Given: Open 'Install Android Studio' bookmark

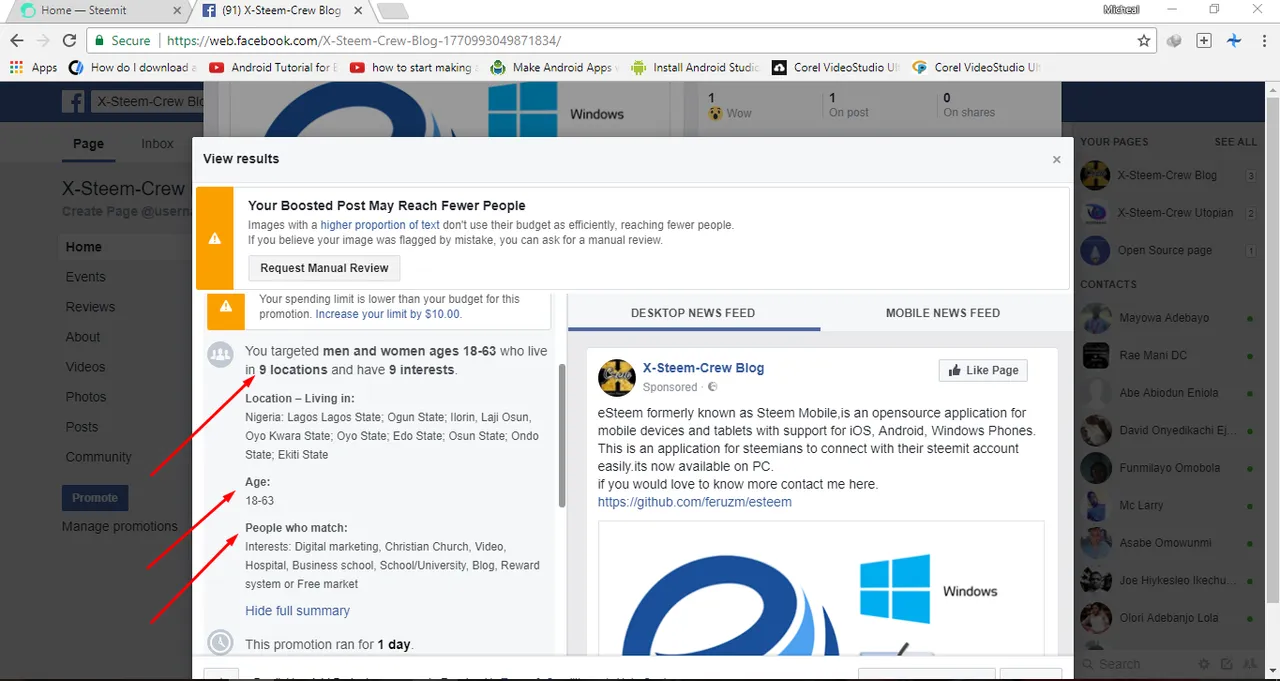Looking at the screenshot, I should [x=695, y=68].
